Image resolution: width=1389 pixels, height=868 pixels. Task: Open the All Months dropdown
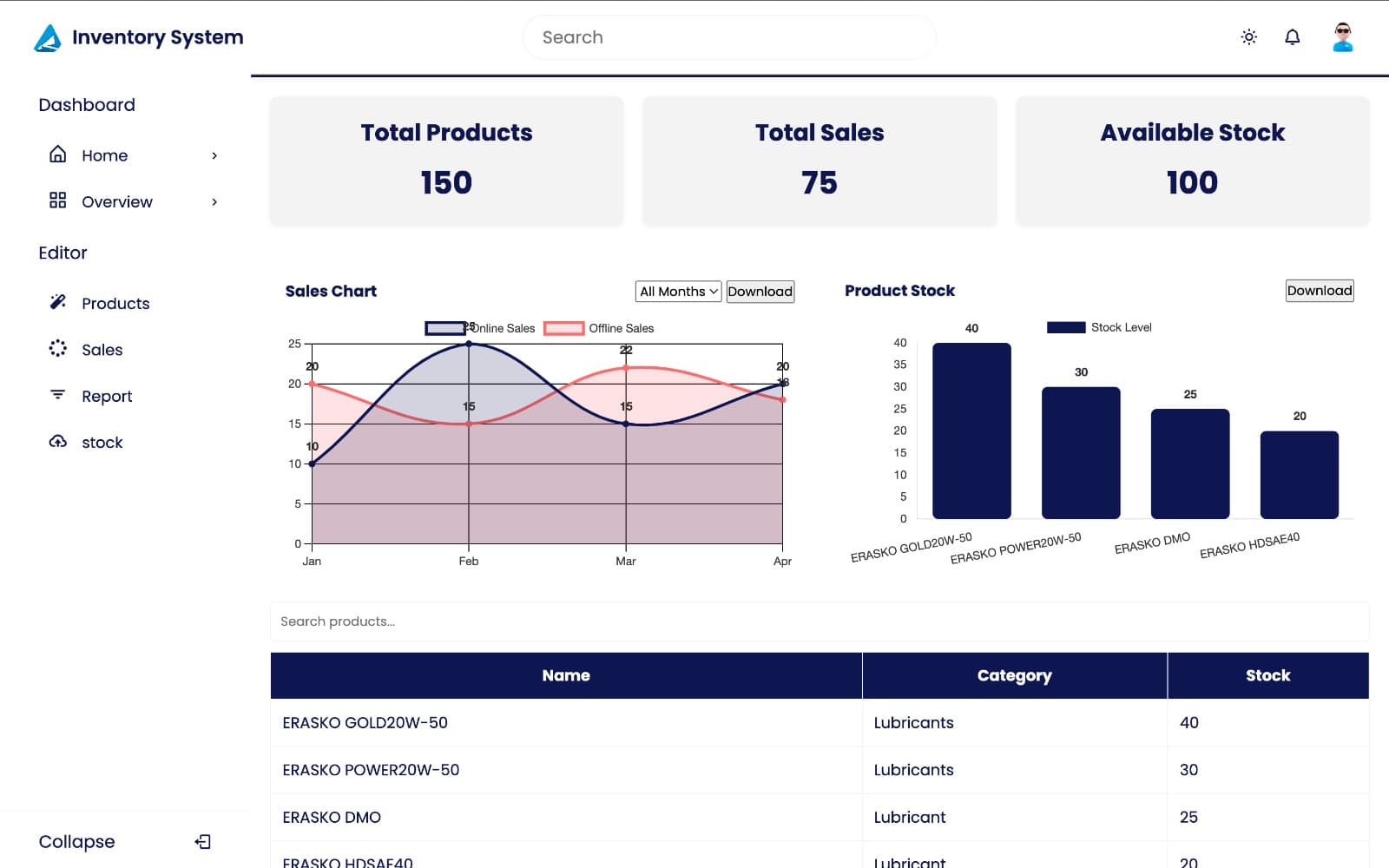pos(678,292)
